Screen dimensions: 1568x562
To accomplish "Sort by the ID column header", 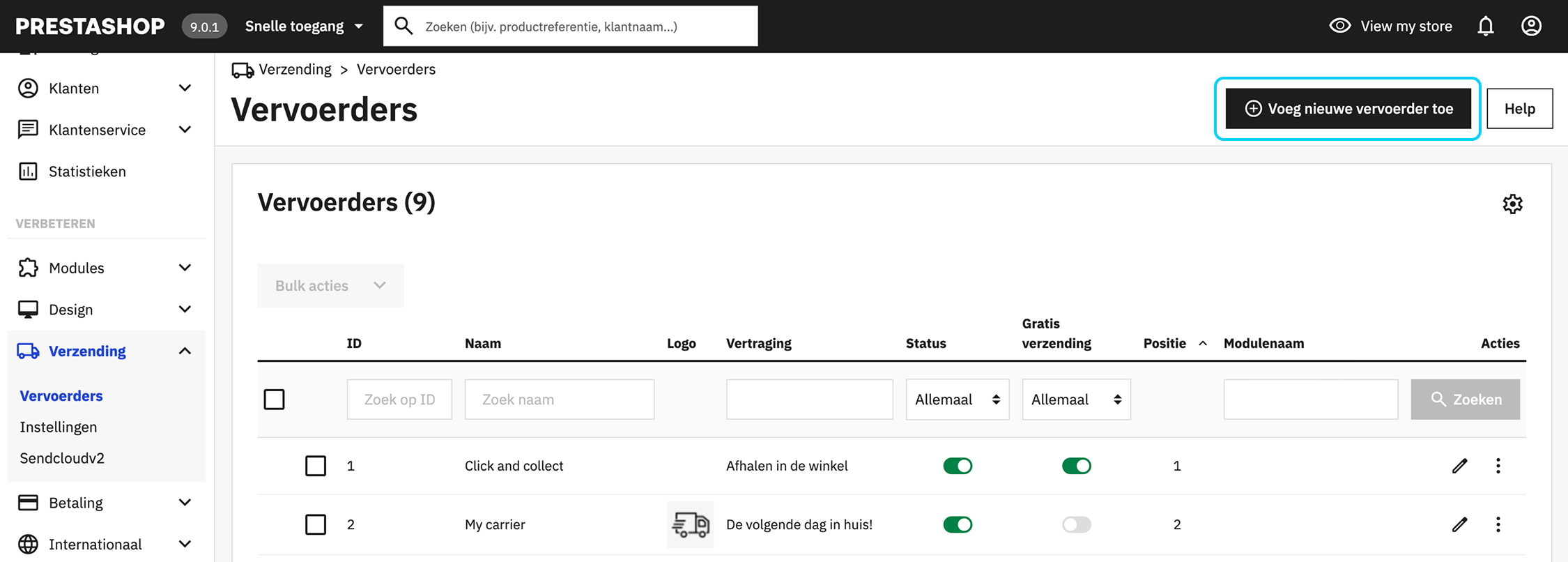I will tap(354, 343).
